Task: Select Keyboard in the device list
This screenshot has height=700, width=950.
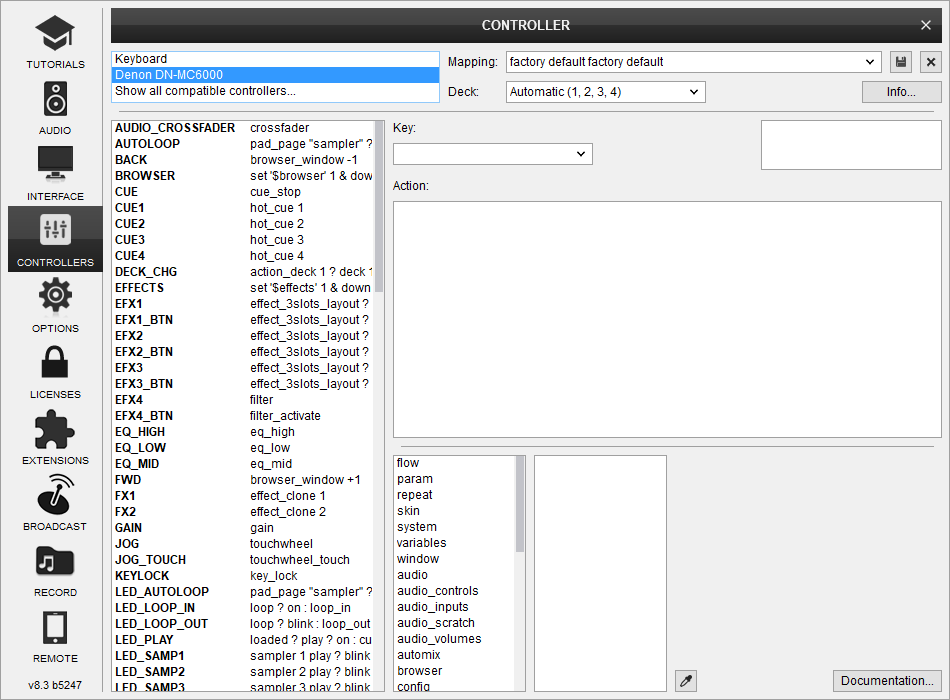Action: [142, 59]
